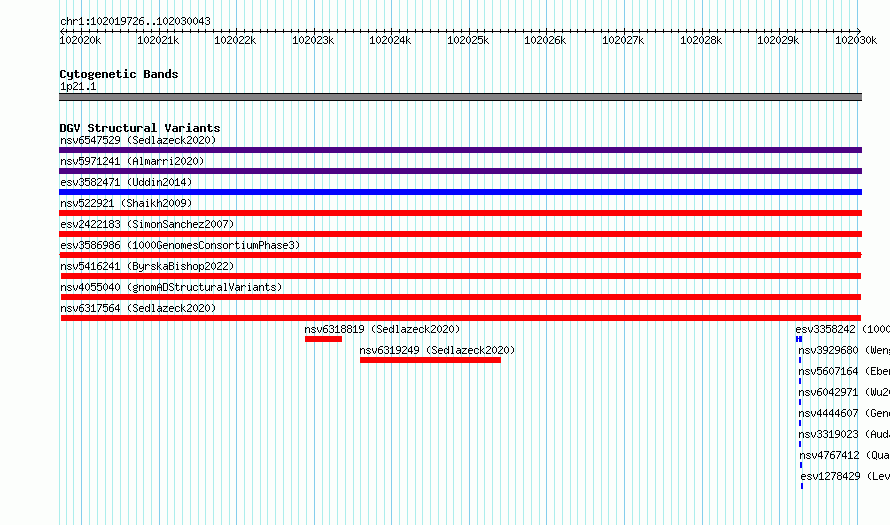The image size is (890, 525).
Task: Open variant label nsv5416241 (ByrskaBishop2022)
Action: pyautogui.click(x=147, y=266)
